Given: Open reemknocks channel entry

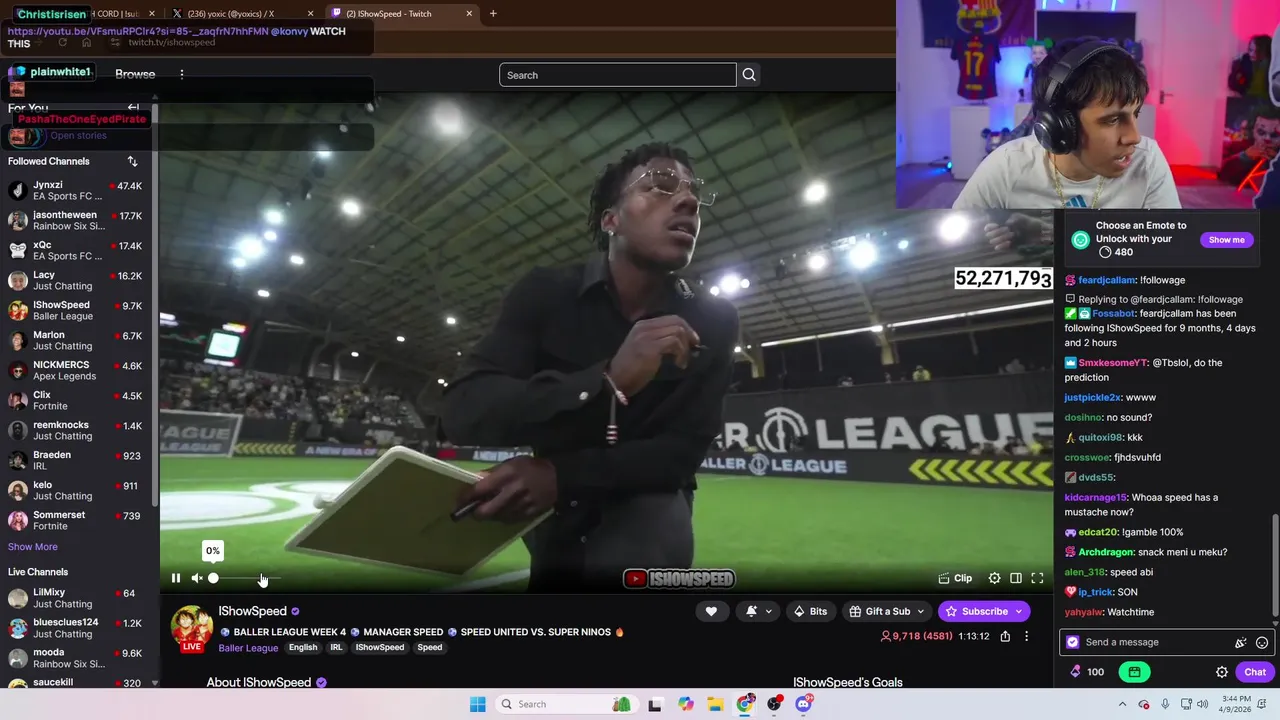Looking at the screenshot, I should coord(76,431).
